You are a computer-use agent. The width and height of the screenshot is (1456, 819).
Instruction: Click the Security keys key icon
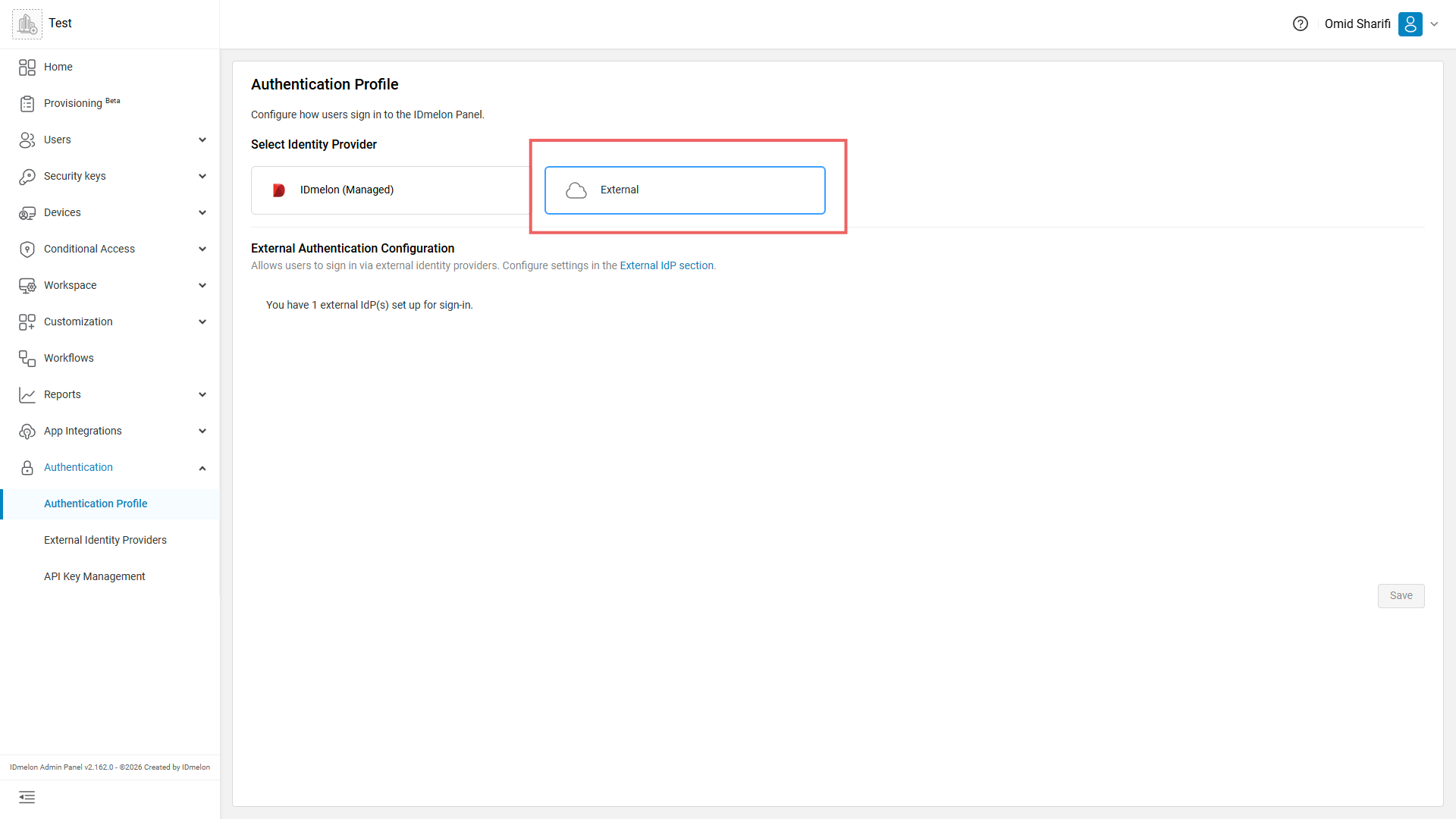tap(27, 177)
